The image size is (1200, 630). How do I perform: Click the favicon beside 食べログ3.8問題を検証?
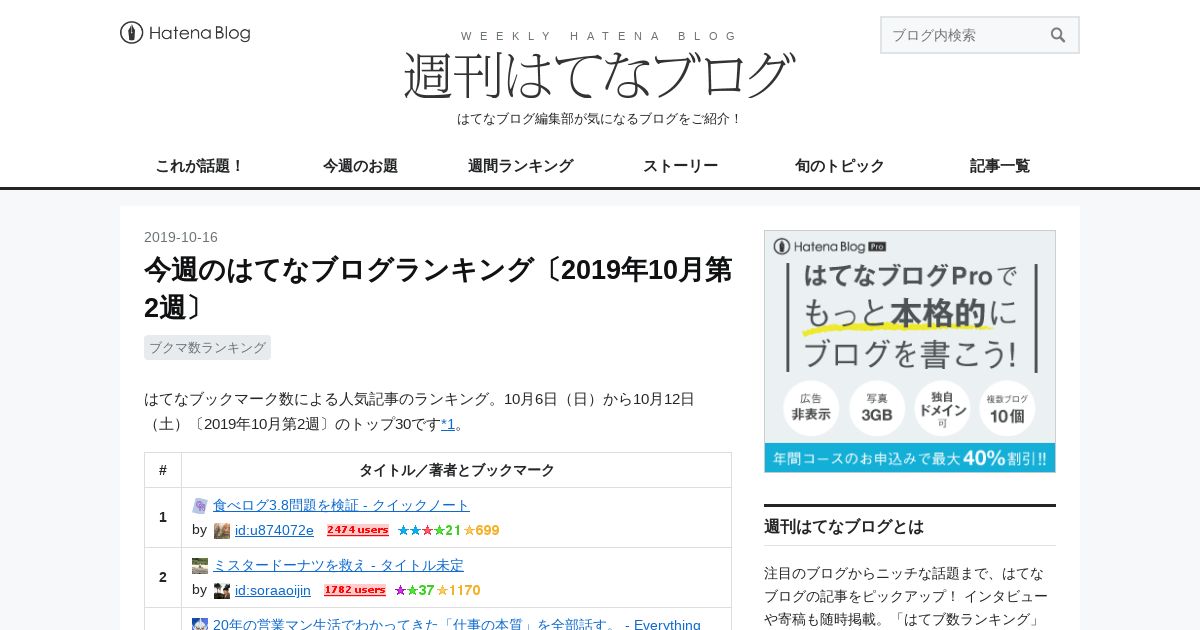click(x=200, y=506)
